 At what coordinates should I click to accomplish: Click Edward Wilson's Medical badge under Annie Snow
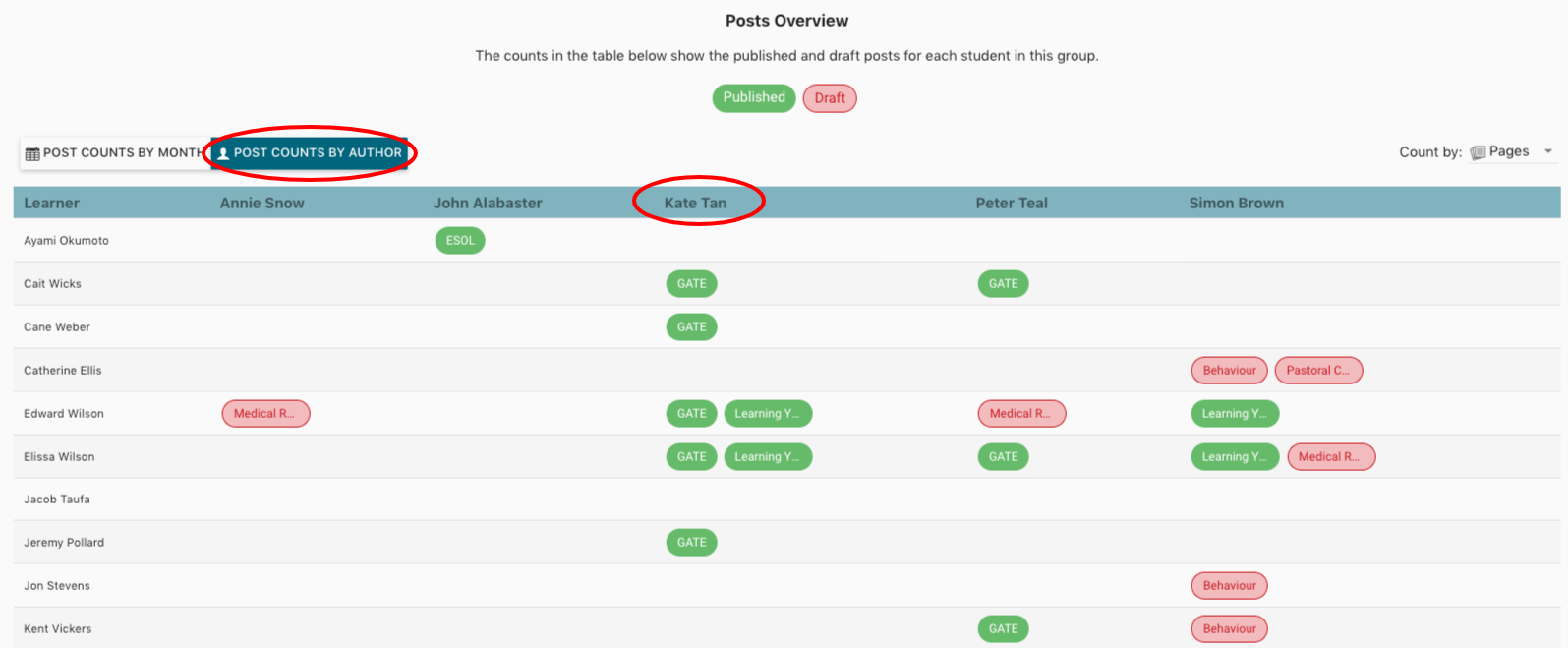pyautogui.click(x=265, y=414)
